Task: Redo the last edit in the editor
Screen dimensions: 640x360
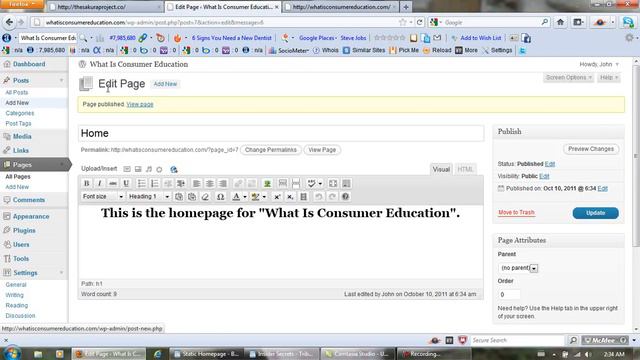Action: 332,197
